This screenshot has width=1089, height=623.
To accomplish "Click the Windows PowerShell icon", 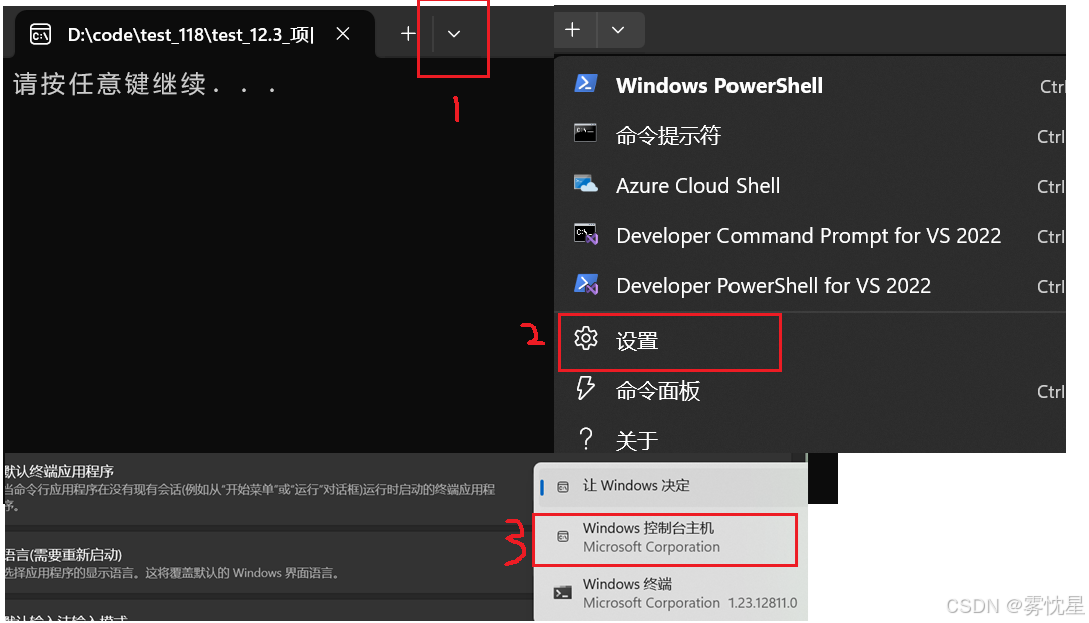I will pyautogui.click(x=585, y=84).
